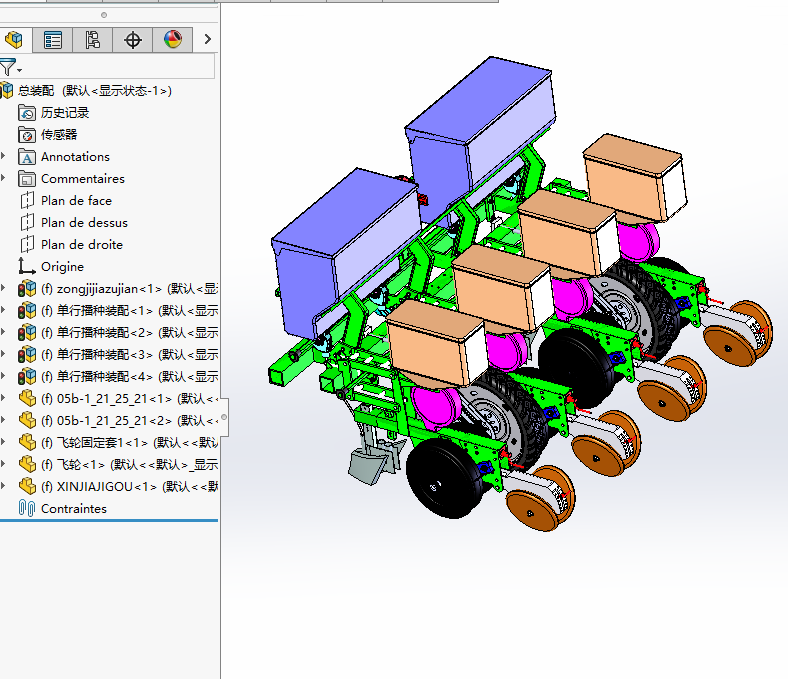
Task: Click the Plan de face plane icon
Action: click(x=27, y=201)
